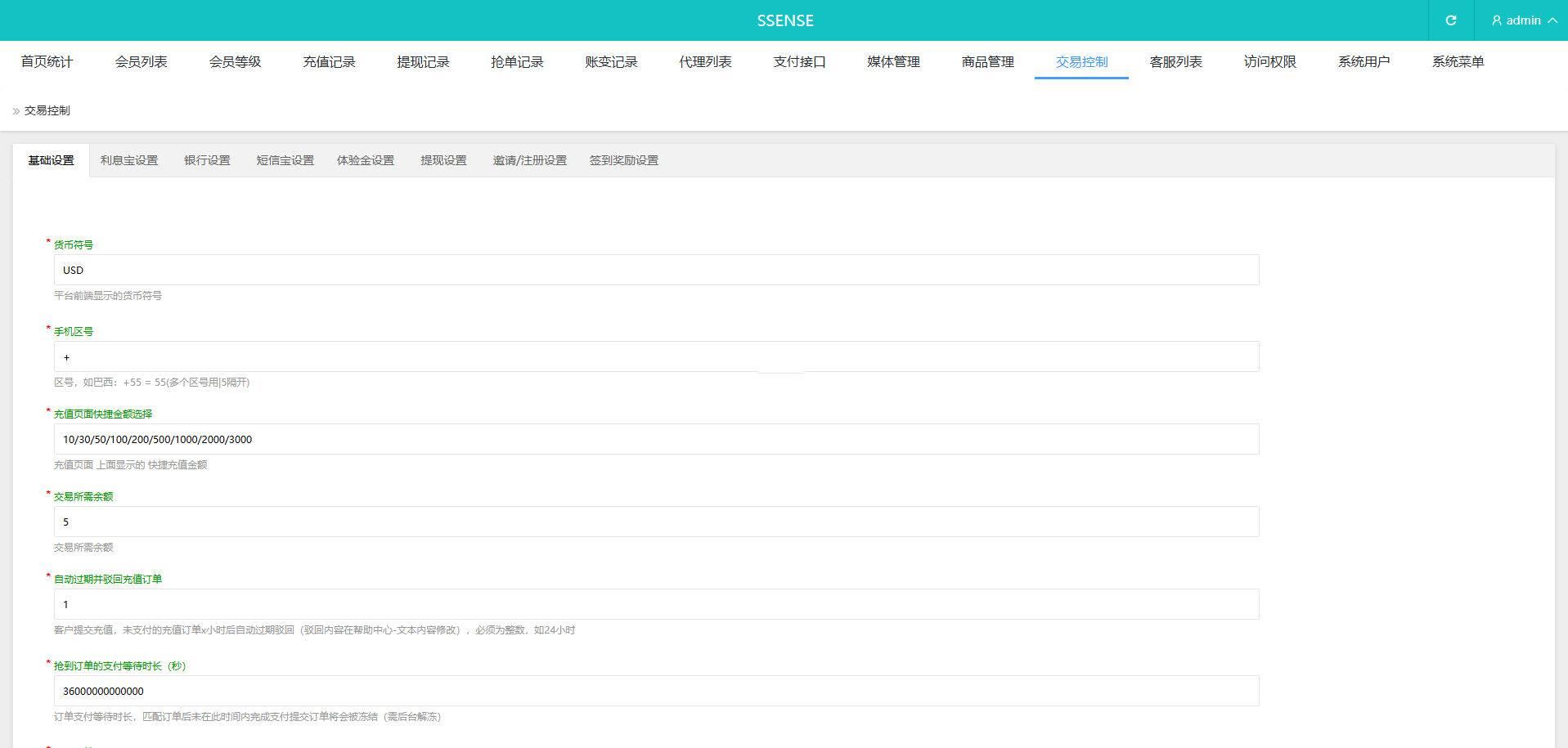Open 系统菜单 navigation item
The width and height of the screenshot is (1568, 748).
pos(1458,62)
